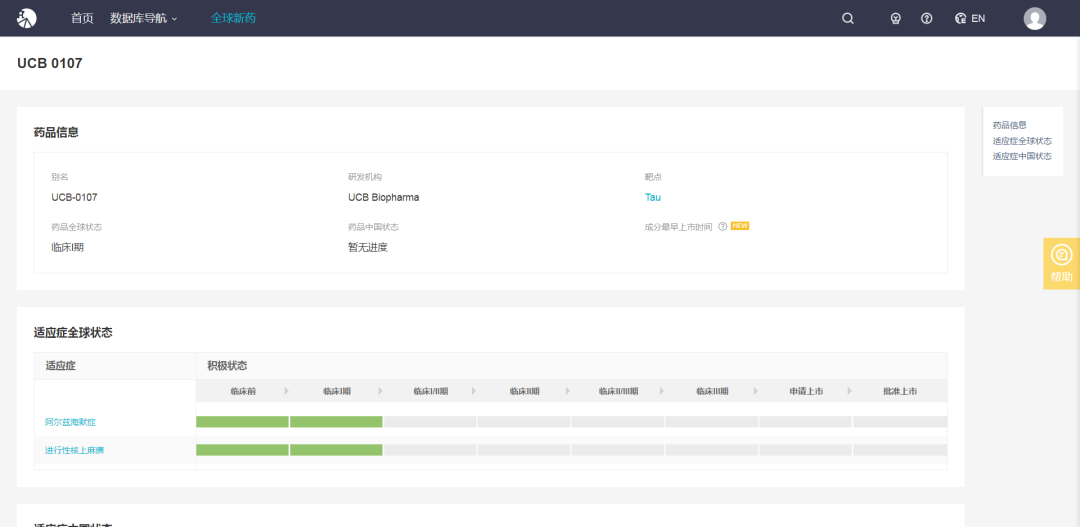Open the user avatar menu
Viewport: 1080px width, 527px height.
click(1035, 19)
